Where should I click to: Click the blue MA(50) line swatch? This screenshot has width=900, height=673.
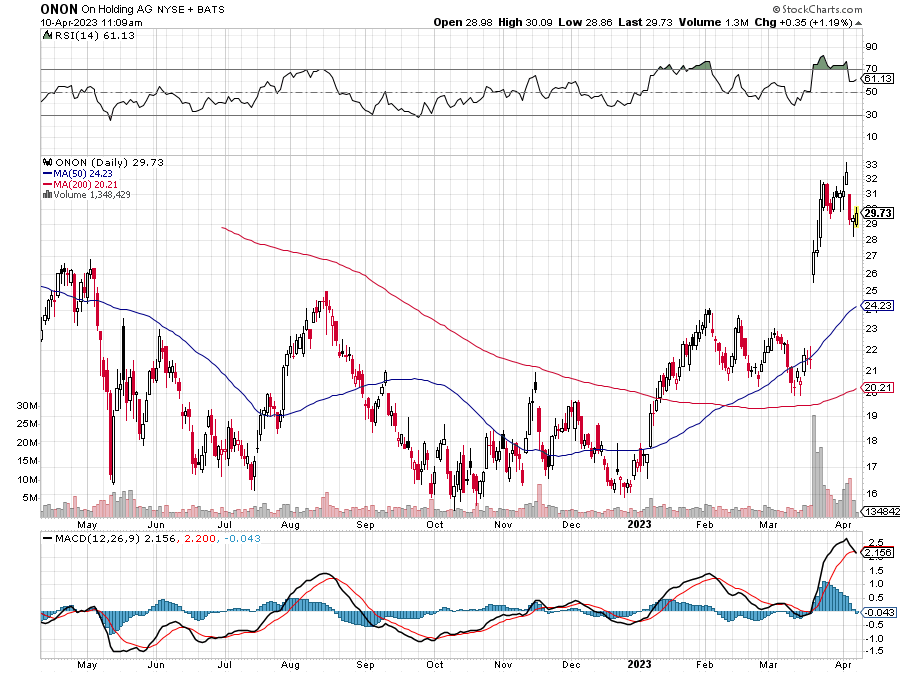[x=48, y=173]
